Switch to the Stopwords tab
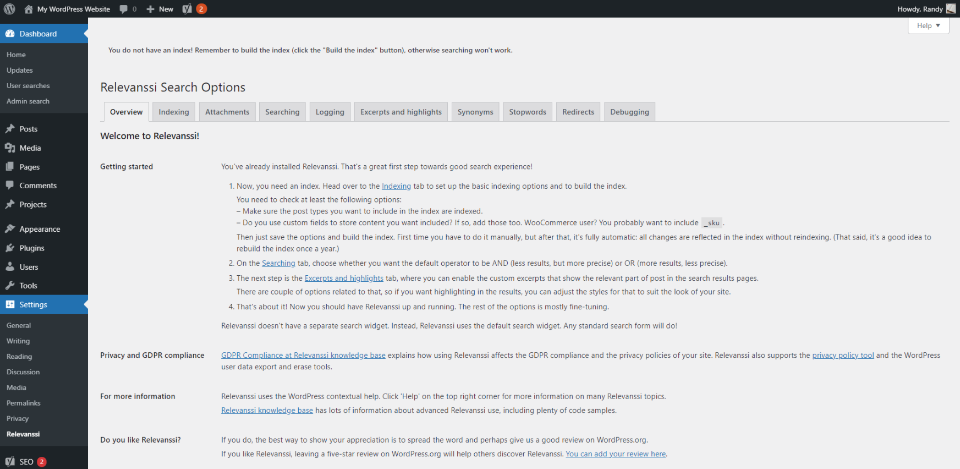 pos(528,112)
